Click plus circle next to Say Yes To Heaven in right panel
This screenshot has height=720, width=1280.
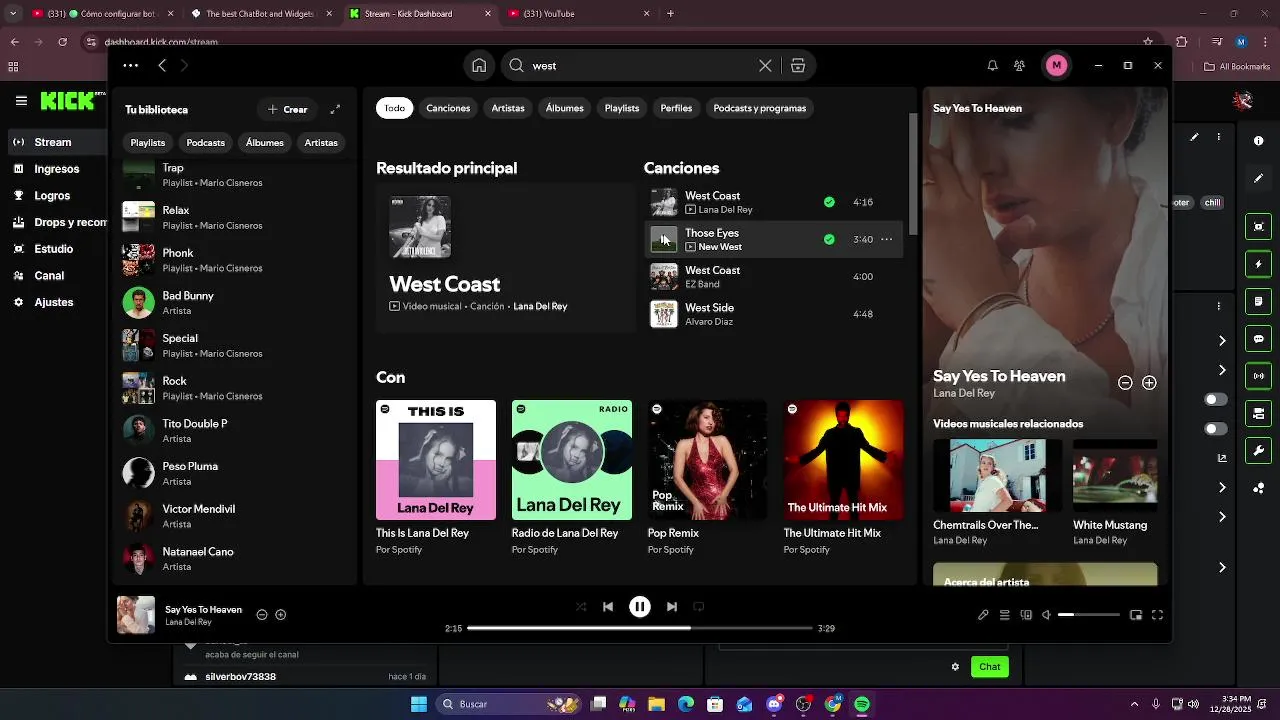click(1149, 383)
